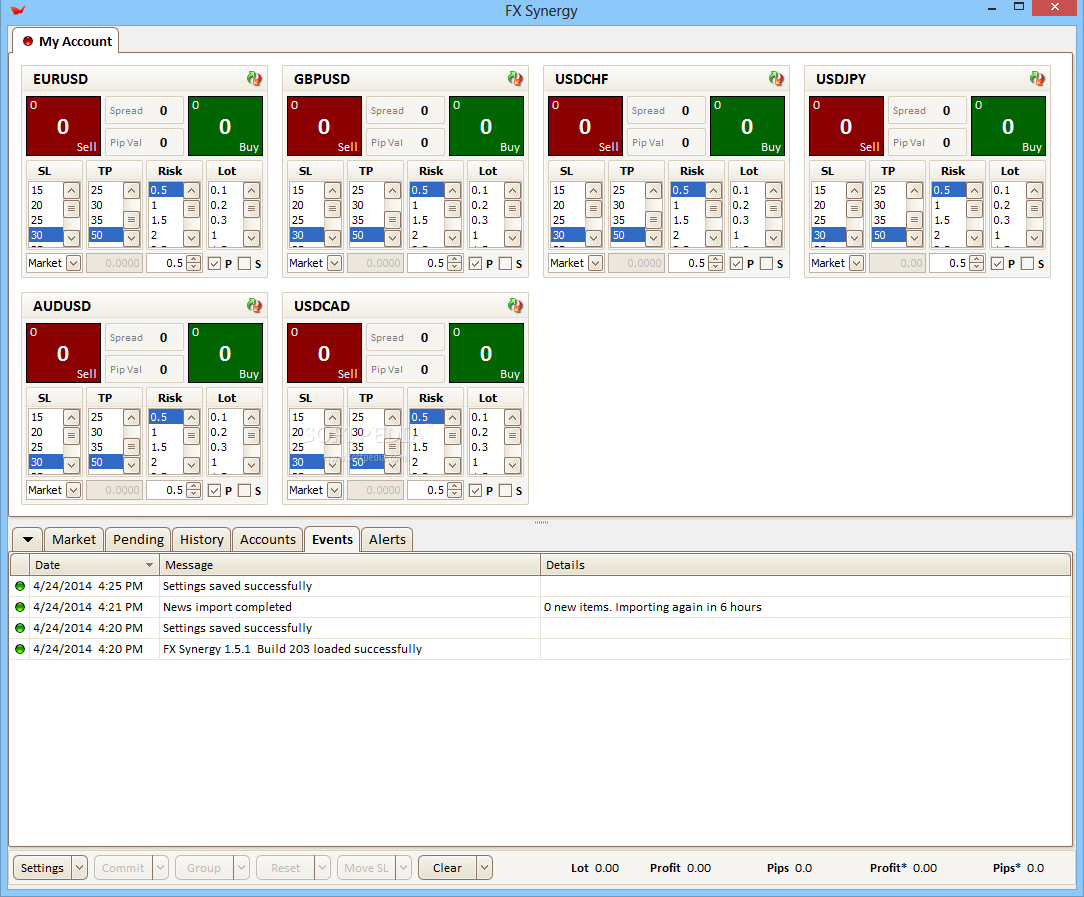Toggle the GBPUSD S checkbox

click(505, 263)
